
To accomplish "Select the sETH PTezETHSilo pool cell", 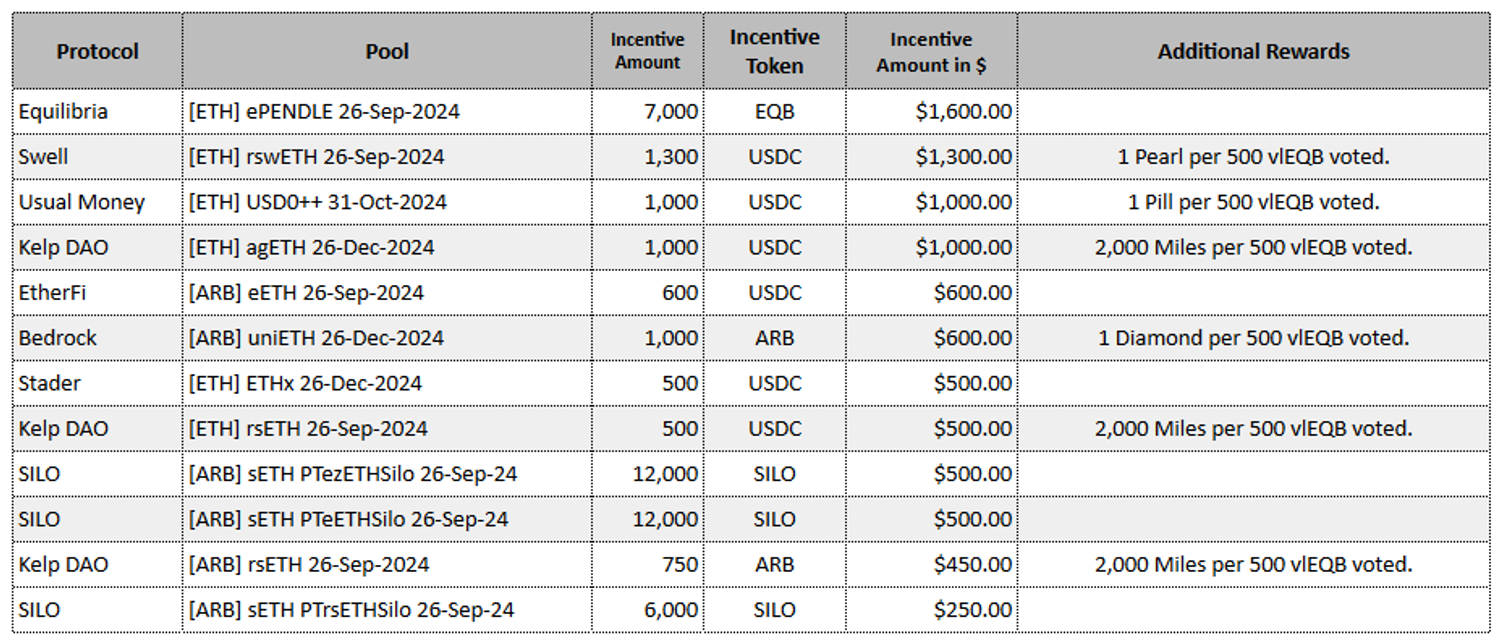I will 353,474.
